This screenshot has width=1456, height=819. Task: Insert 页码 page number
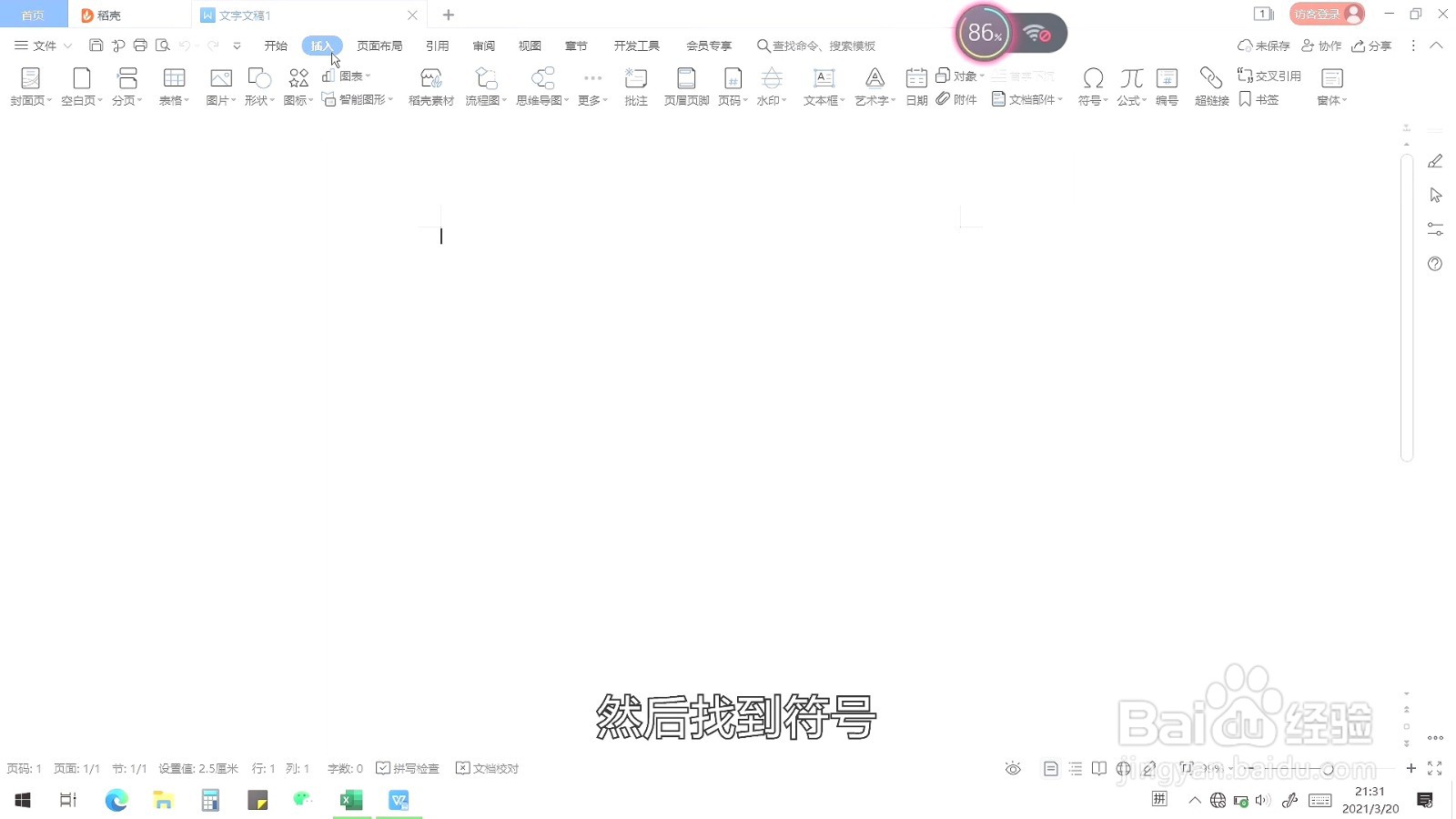click(733, 86)
